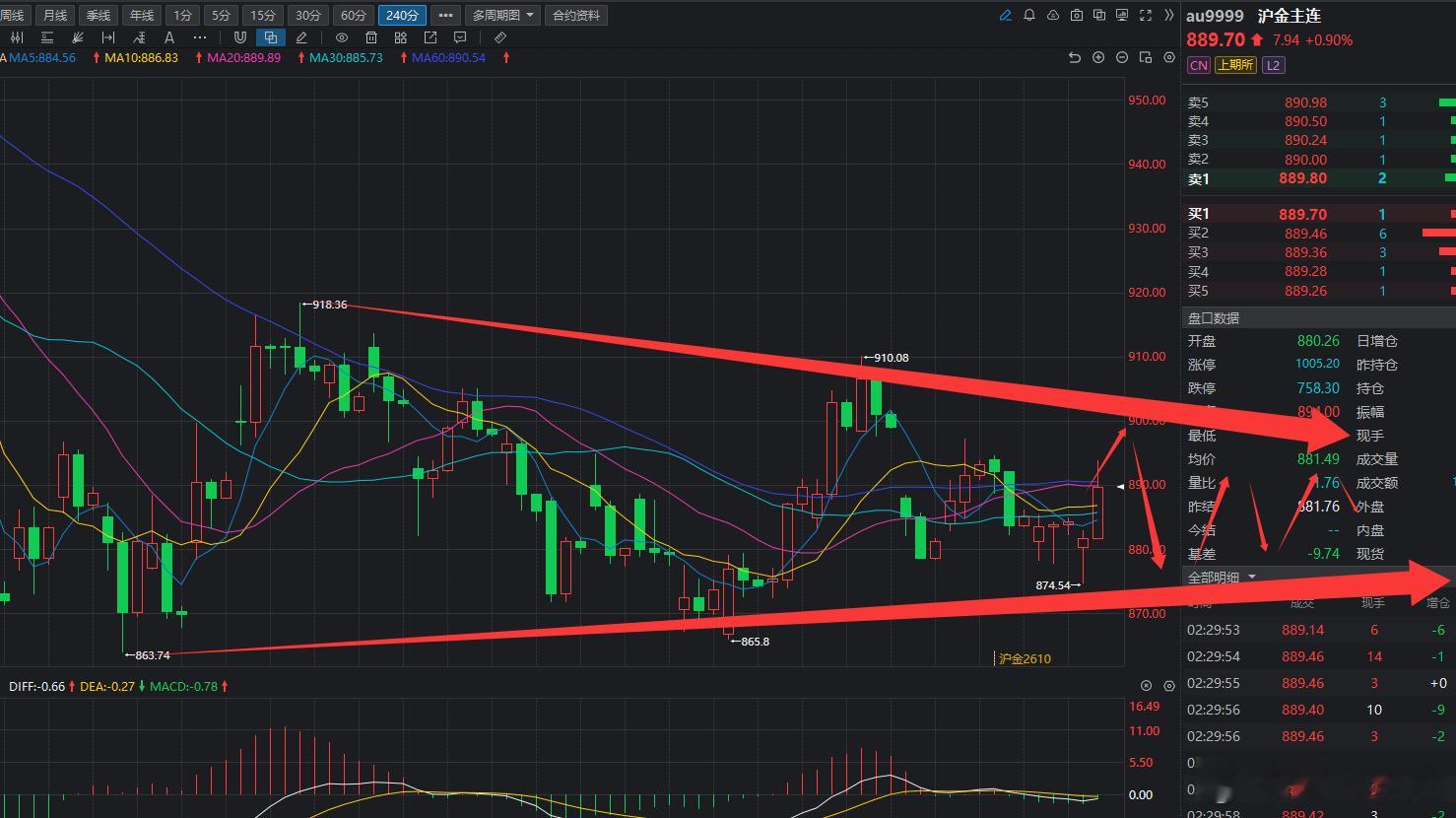
Task: Click the 沪金2610 contract label on chart
Action: point(1025,658)
